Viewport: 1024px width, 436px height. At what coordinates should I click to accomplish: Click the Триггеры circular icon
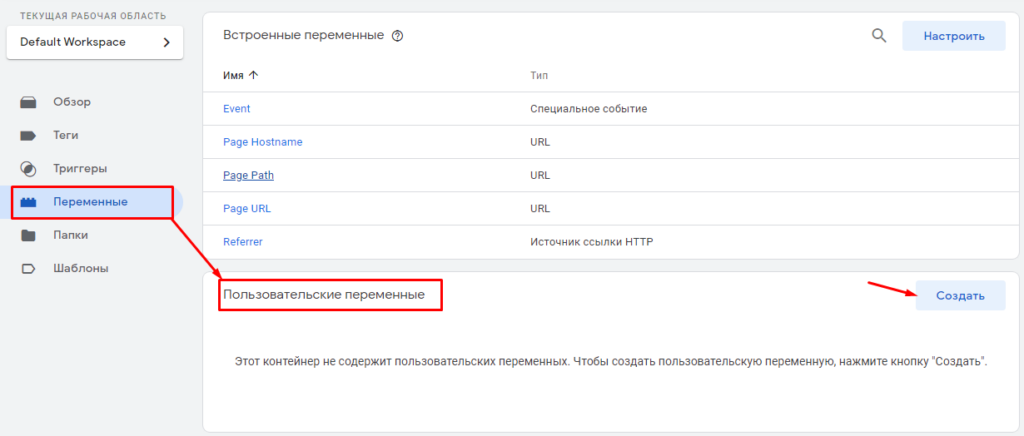click(x=28, y=169)
